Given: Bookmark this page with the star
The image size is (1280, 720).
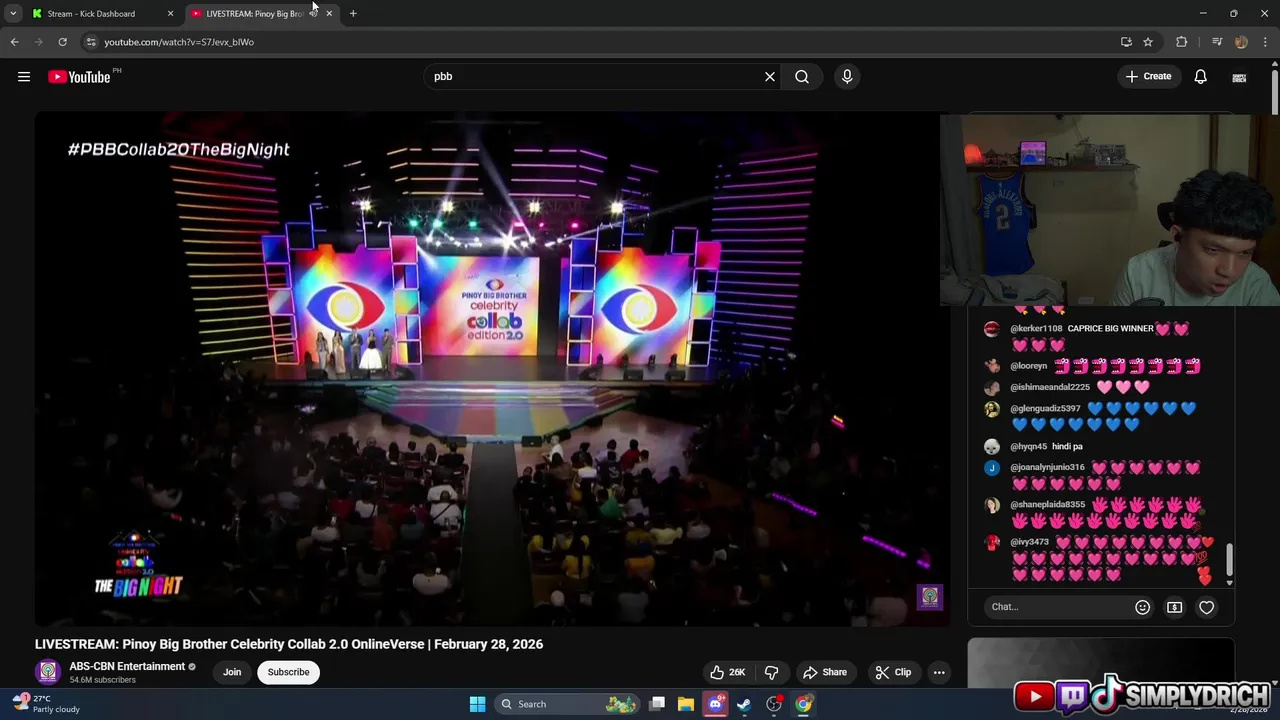Looking at the screenshot, I should click(1148, 42).
